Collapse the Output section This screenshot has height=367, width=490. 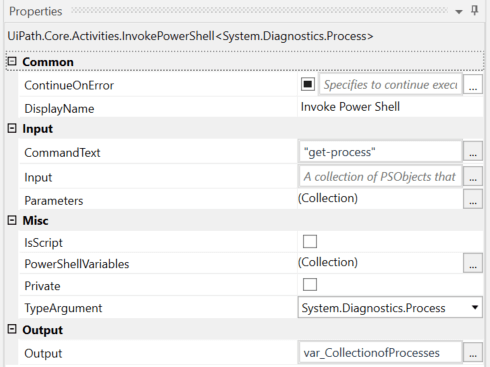pos(12,329)
